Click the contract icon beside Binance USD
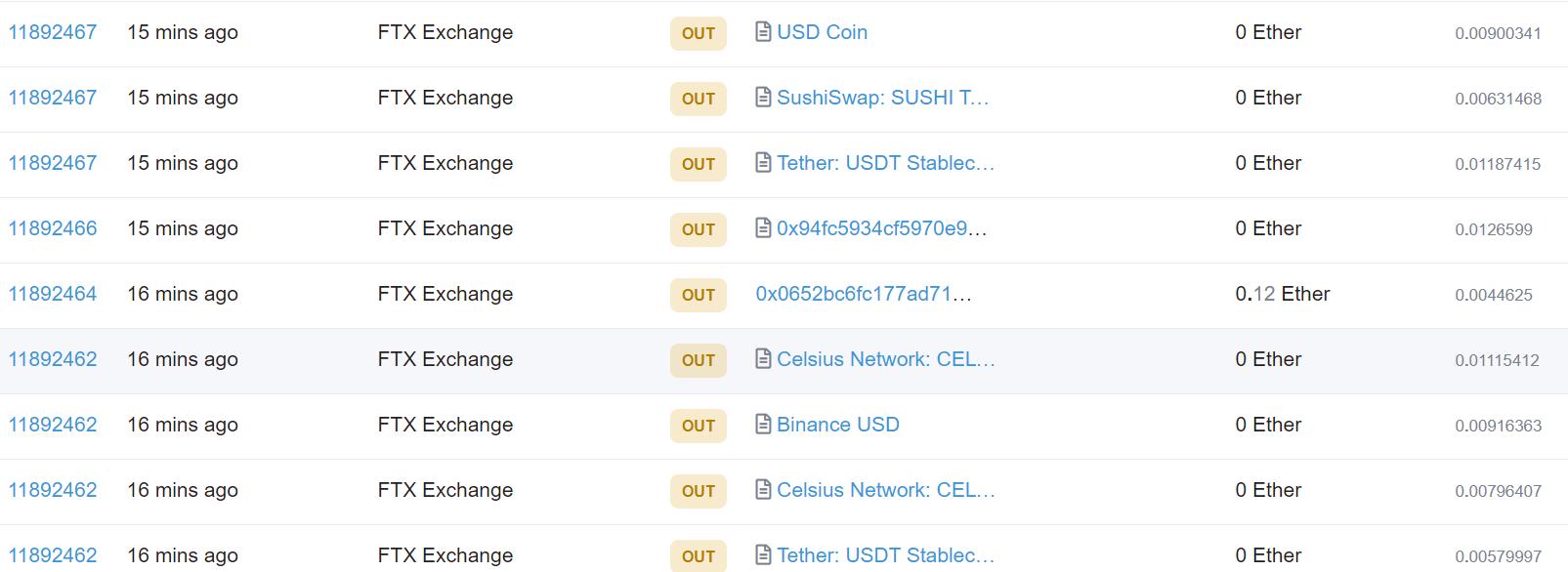This screenshot has width=1568, height=572. coord(763,425)
